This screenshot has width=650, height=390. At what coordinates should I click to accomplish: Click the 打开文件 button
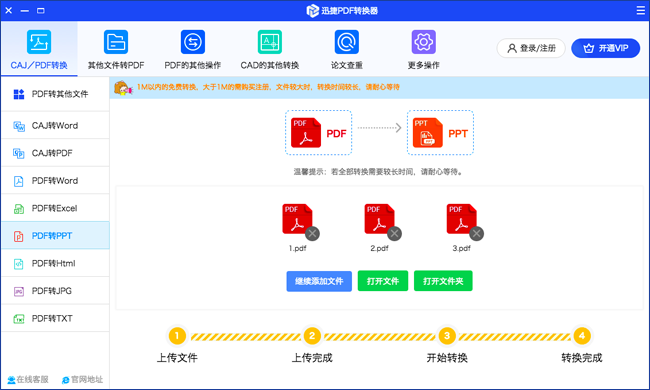(x=383, y=281)
